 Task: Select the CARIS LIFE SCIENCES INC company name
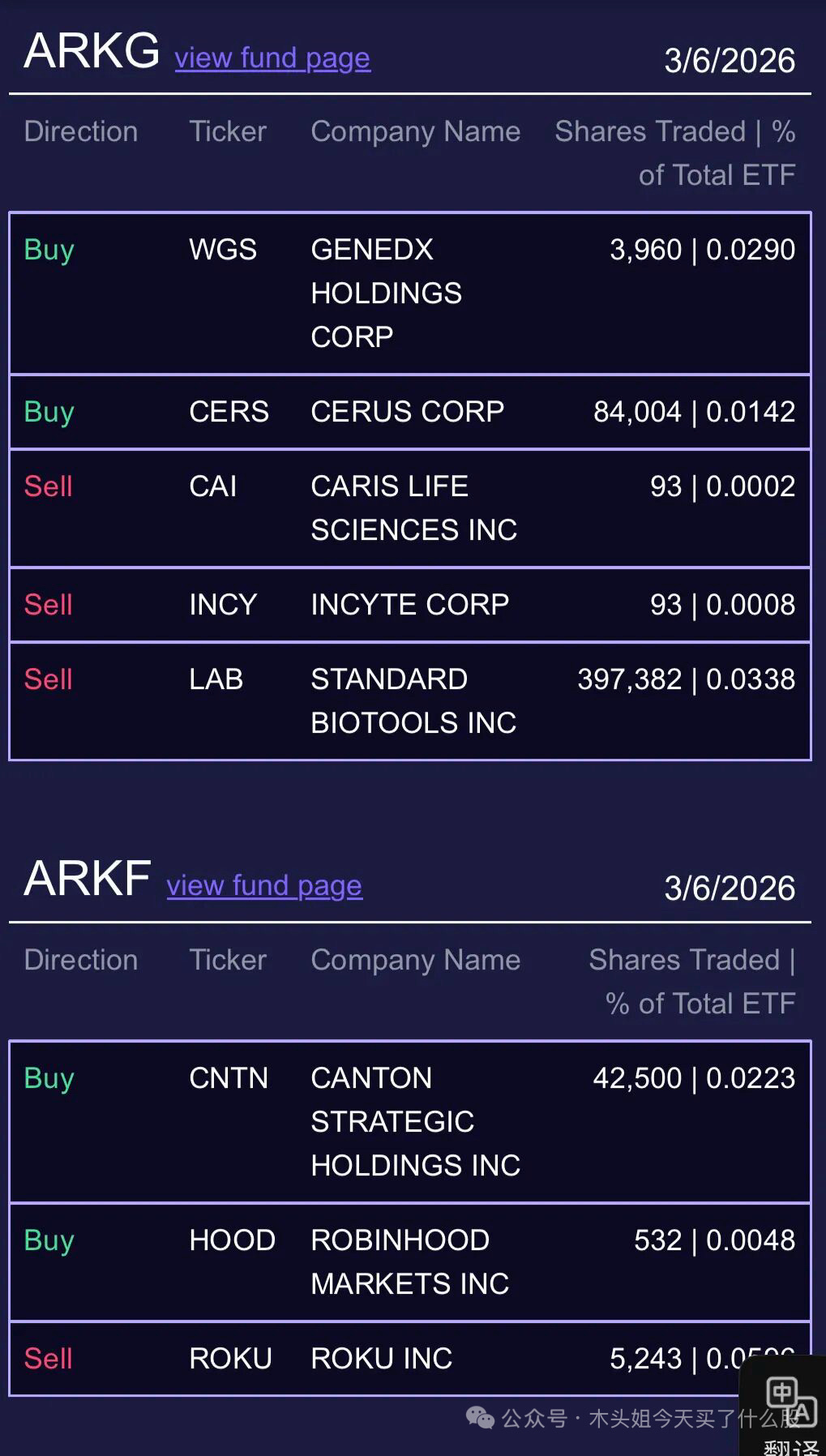[x=413, y=507]
